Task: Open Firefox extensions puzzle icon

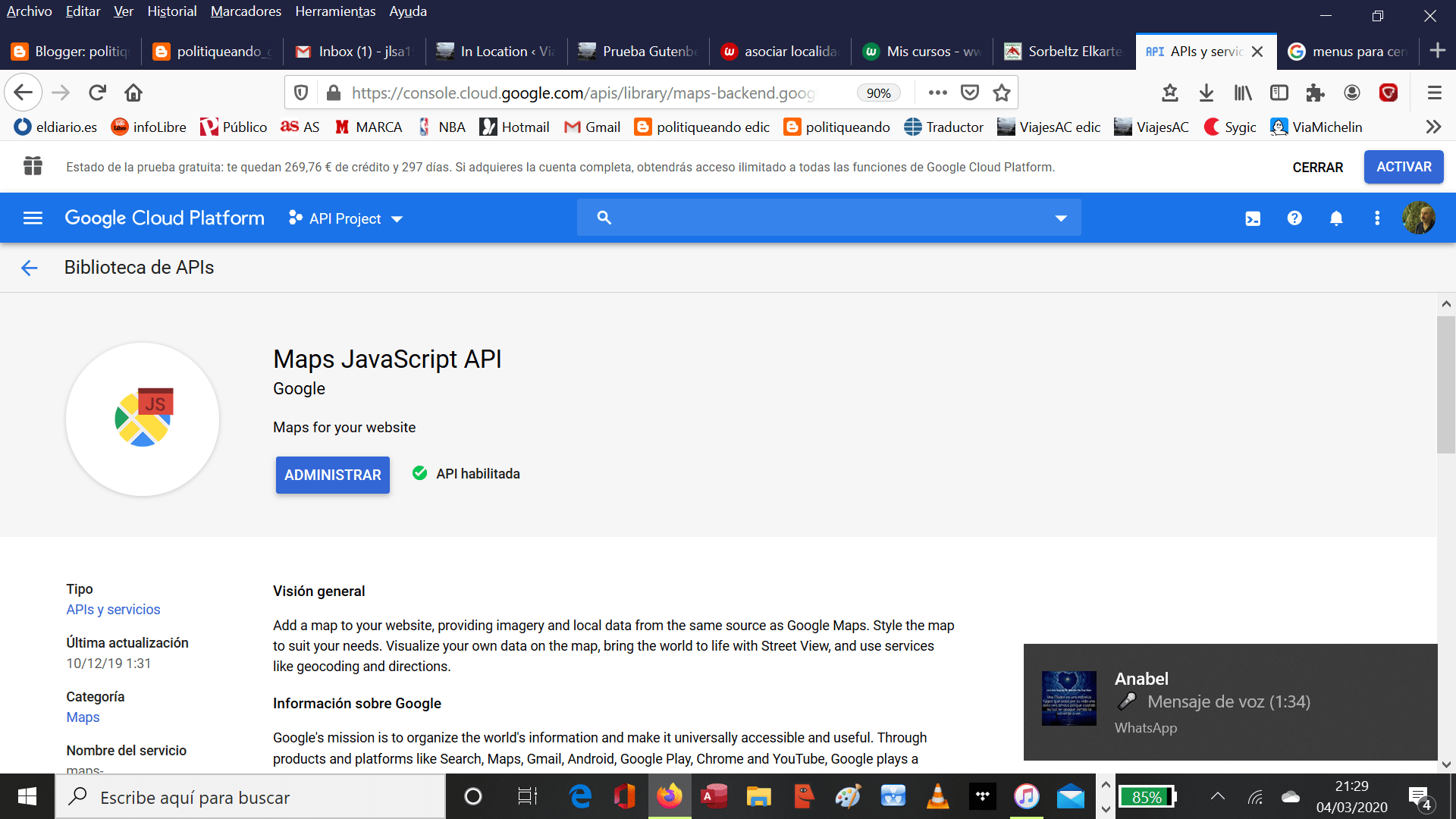Action: [1315, 93]
